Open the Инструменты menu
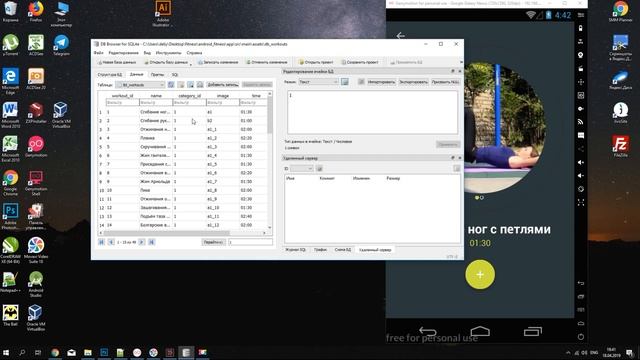 (168, 53)
